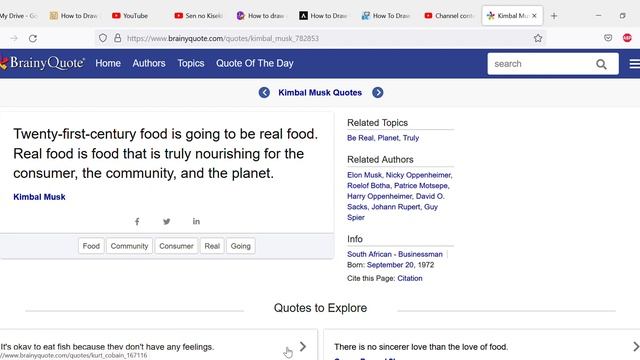Select the Food tag
Image resolution: width=640 pixels, height=360 pixels.
pyautogui.click(x=91, y=246)
